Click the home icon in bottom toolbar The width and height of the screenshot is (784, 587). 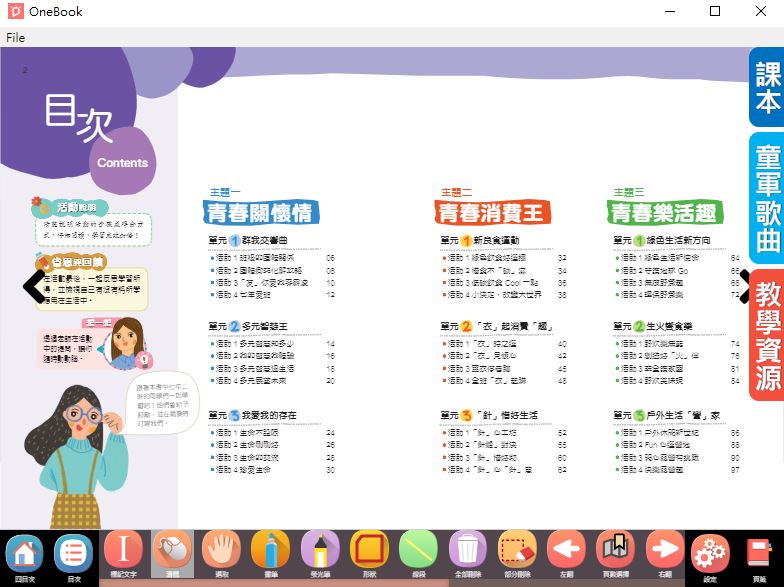(24, 552)
